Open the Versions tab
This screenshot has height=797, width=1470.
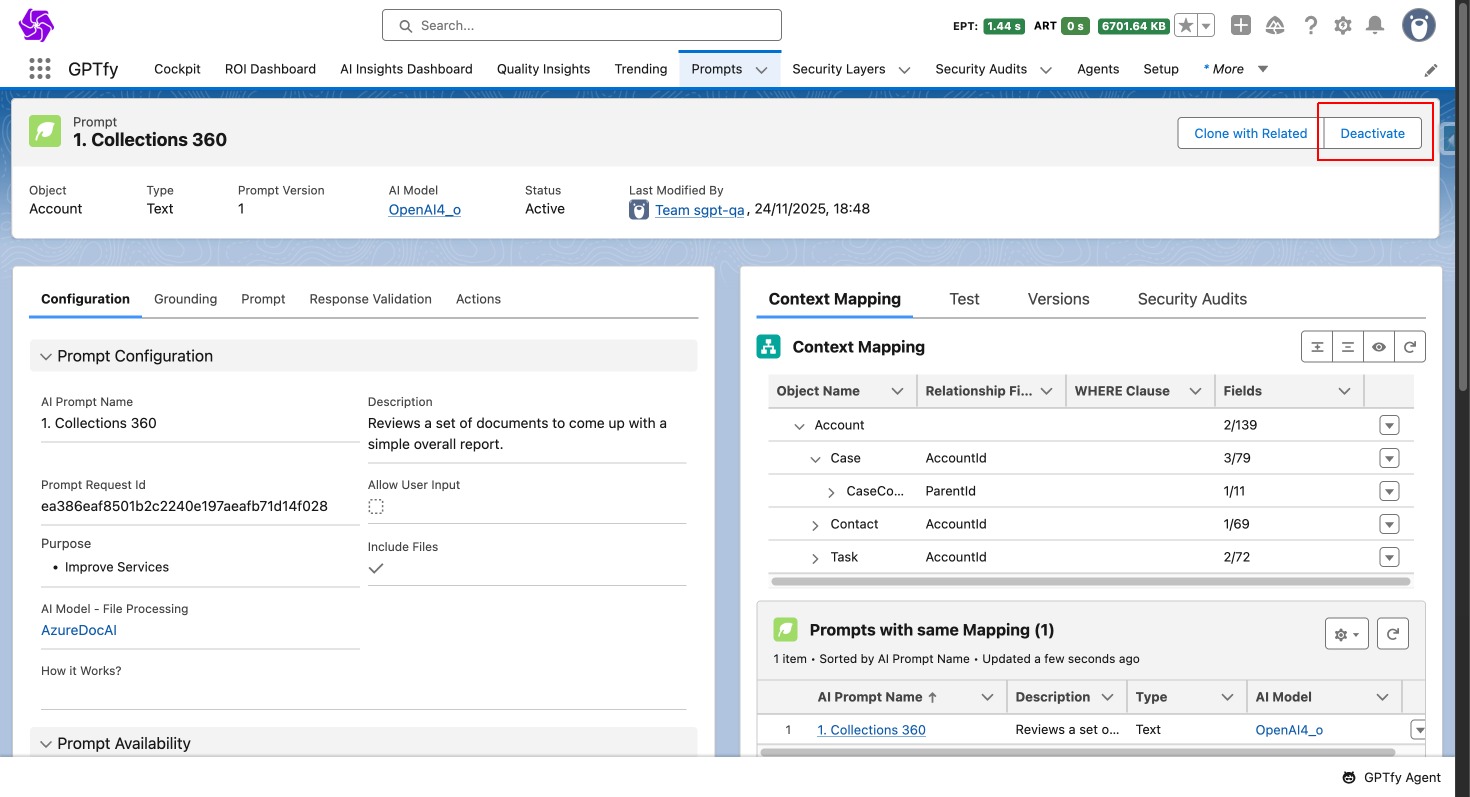(x=1058, y=299)
